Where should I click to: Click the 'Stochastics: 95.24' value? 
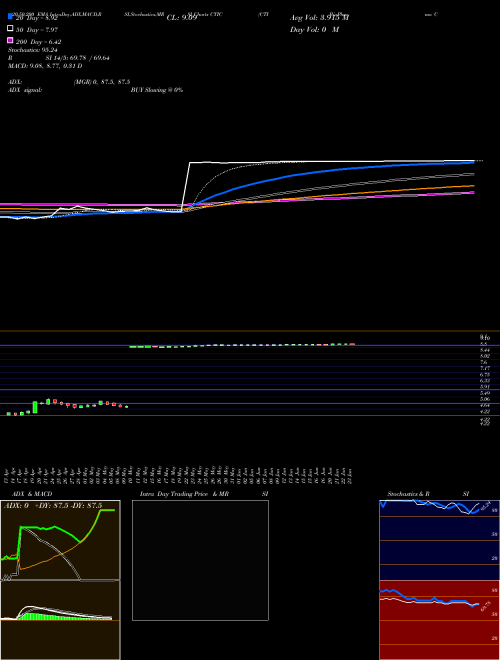point(32,50)
